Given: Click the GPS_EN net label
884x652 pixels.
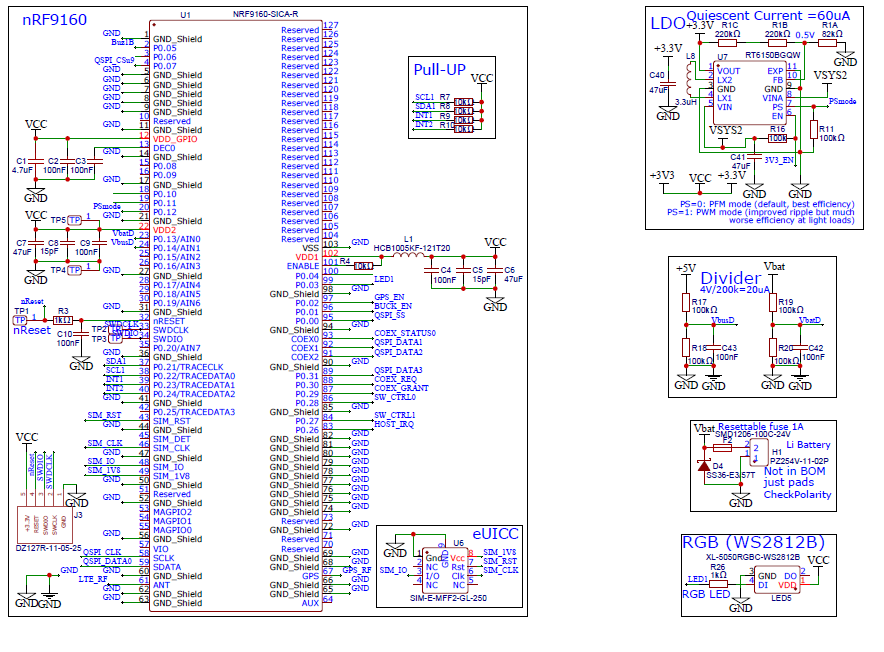Looking at the screenshot, I should tap(390, 297).
